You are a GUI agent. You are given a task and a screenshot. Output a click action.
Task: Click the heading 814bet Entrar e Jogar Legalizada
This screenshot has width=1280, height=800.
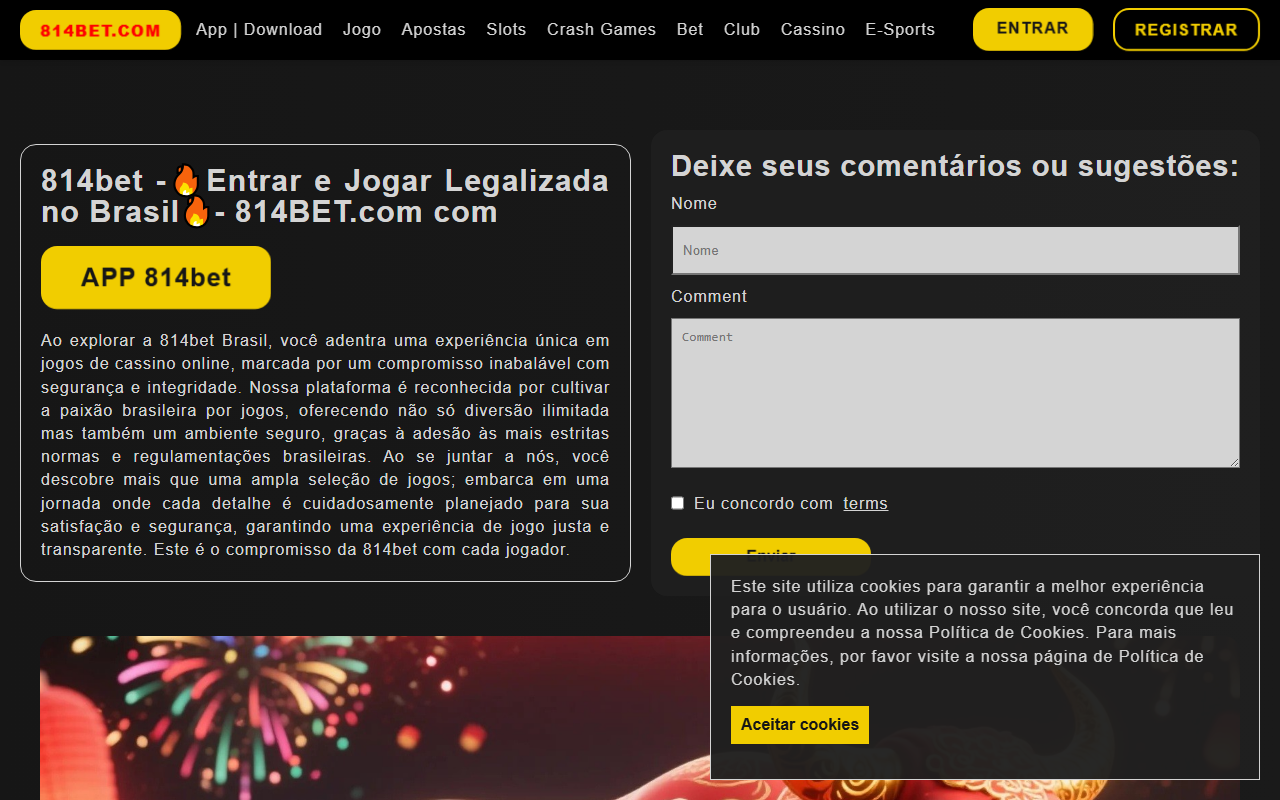pos(325,196)
